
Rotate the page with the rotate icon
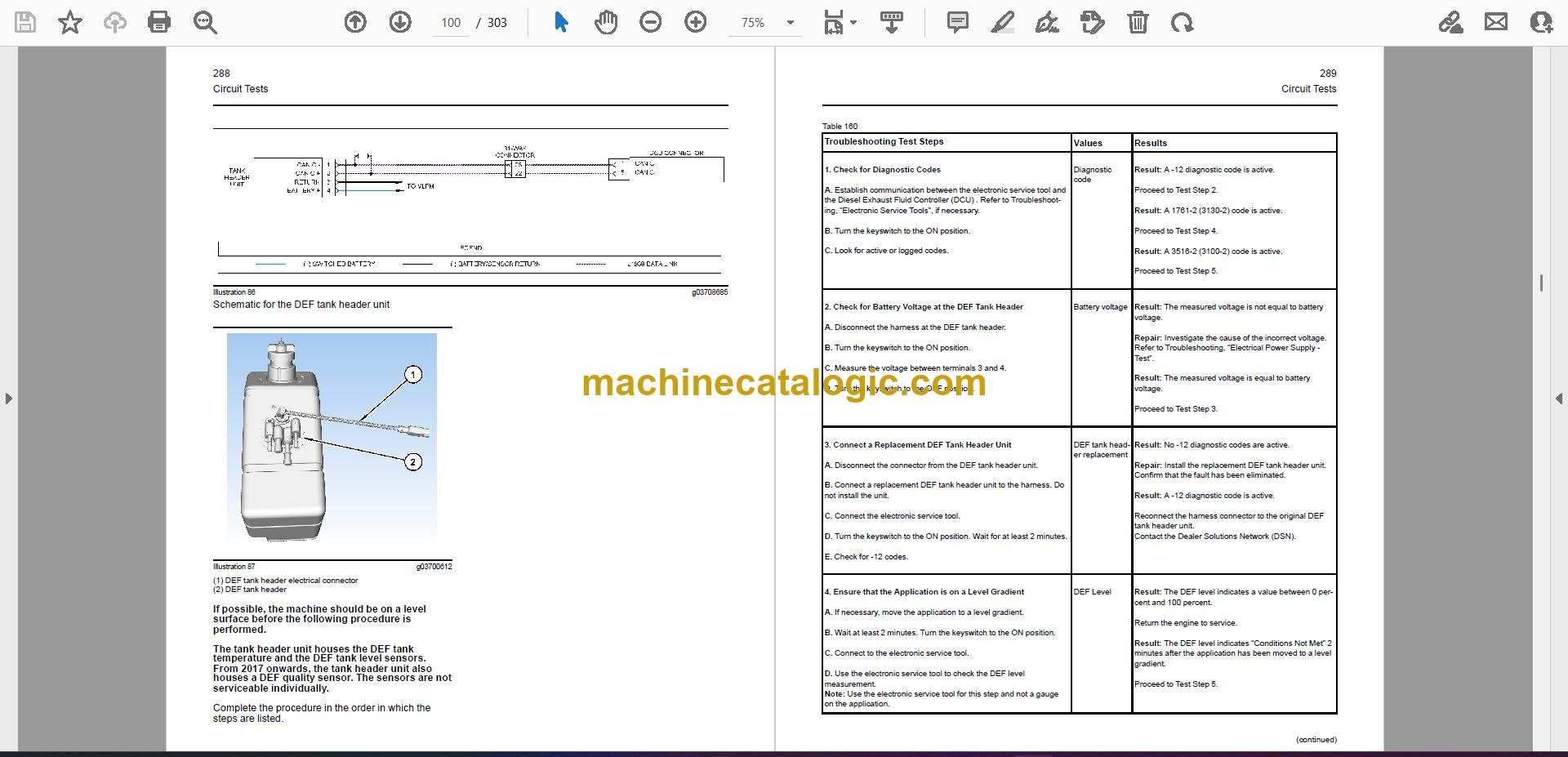click(1182, 22)
